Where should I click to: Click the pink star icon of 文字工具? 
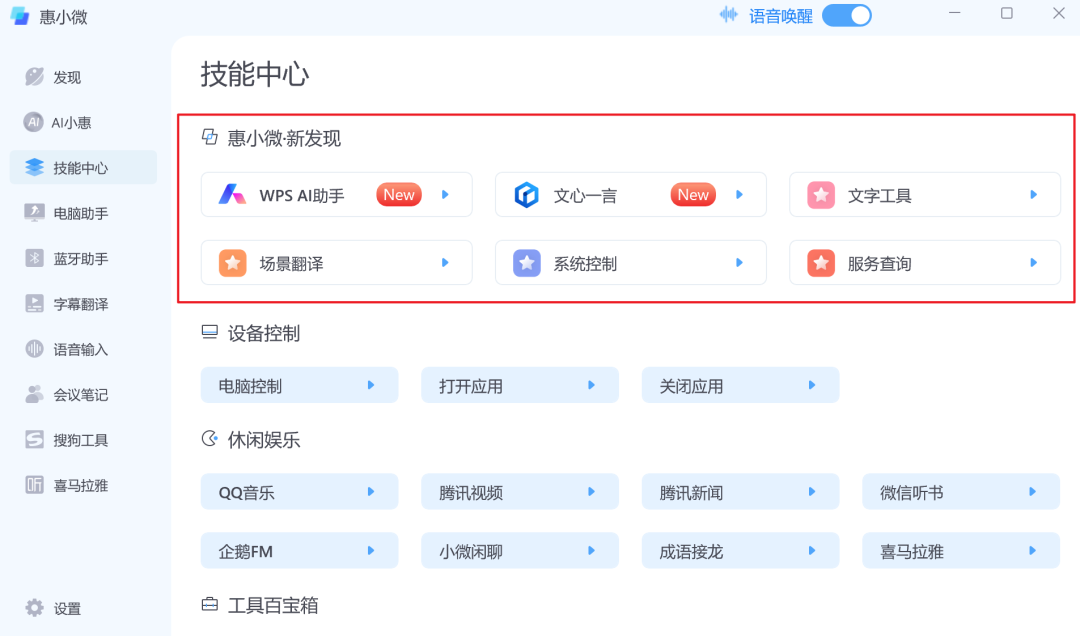[821, 195]
